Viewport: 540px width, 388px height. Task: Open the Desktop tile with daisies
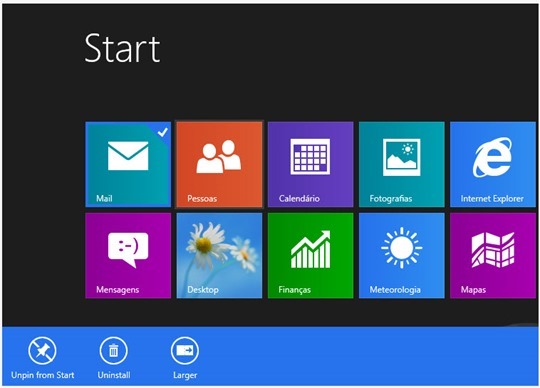point(219,255)
